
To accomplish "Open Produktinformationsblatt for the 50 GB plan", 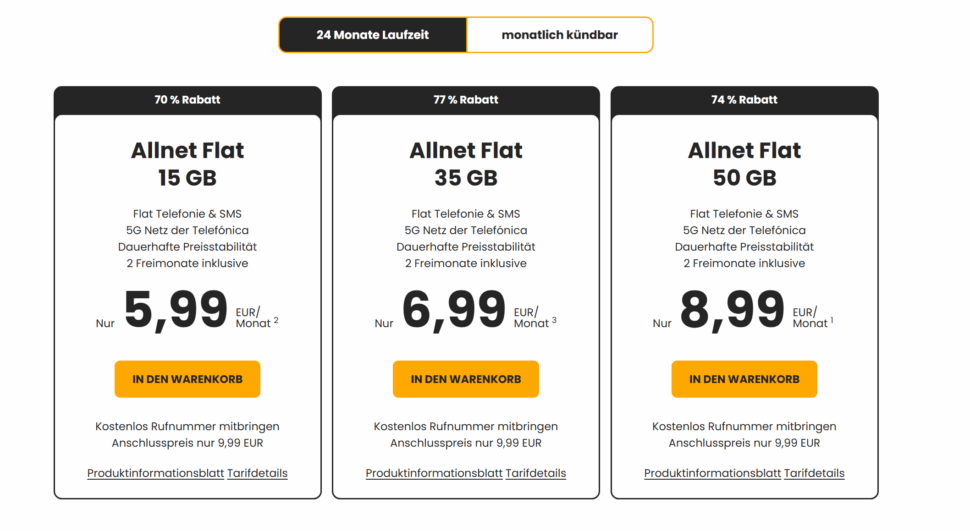I will [x=712, y=473].
